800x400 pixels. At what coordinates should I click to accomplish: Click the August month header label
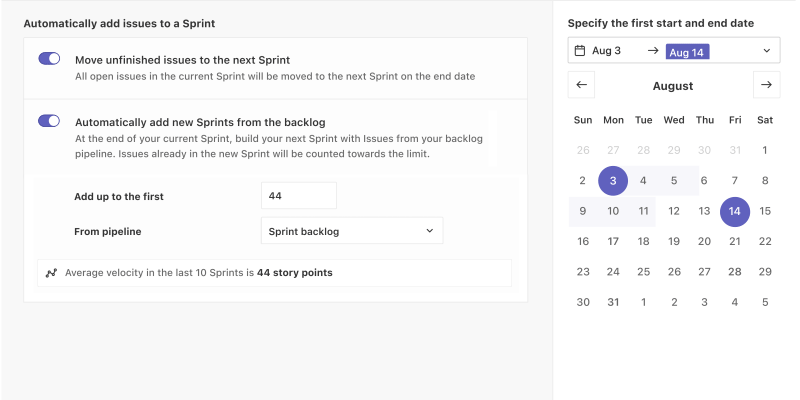pos(673,86)
